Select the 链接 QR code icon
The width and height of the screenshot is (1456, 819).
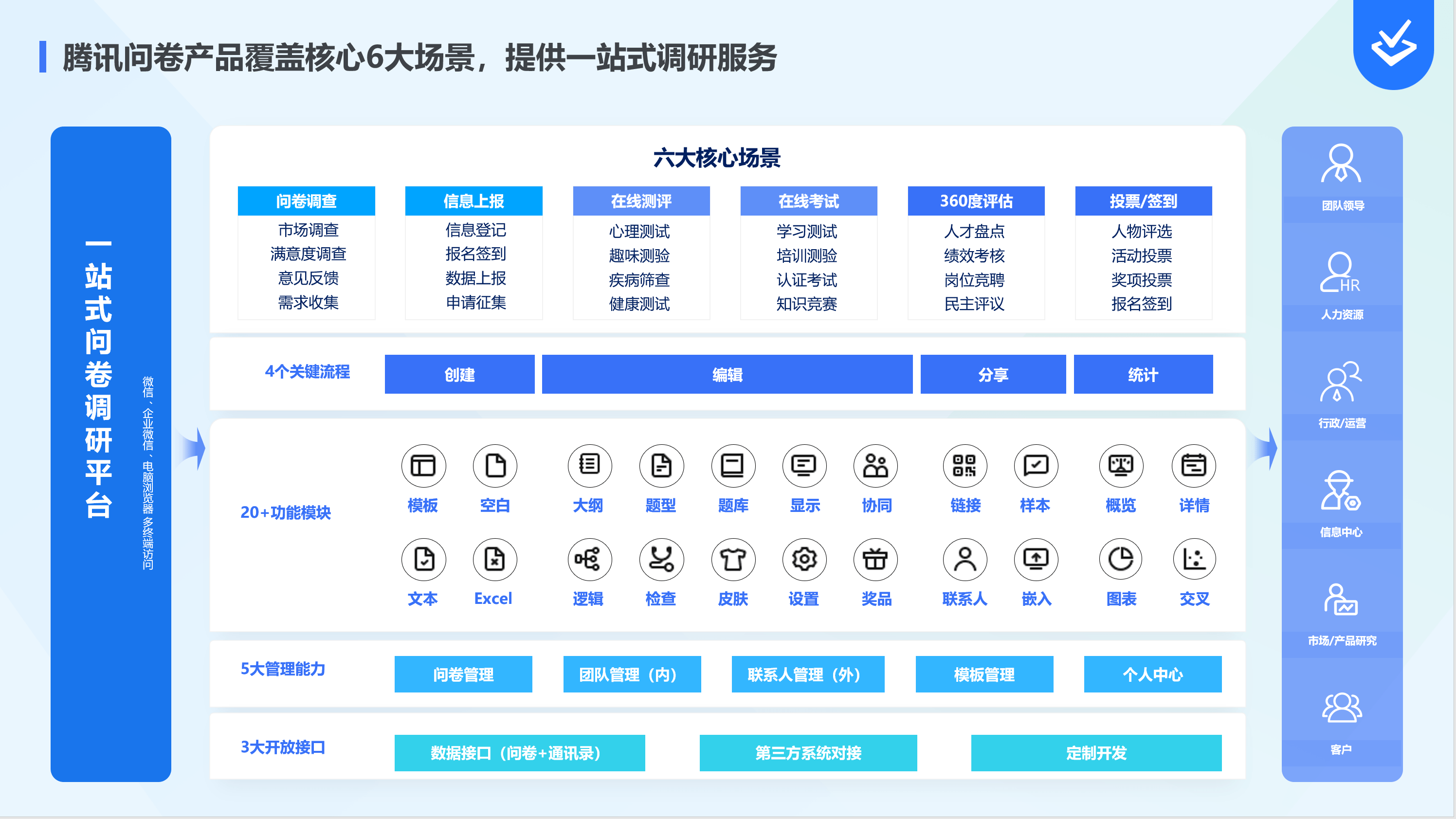[x=965, y=466]
